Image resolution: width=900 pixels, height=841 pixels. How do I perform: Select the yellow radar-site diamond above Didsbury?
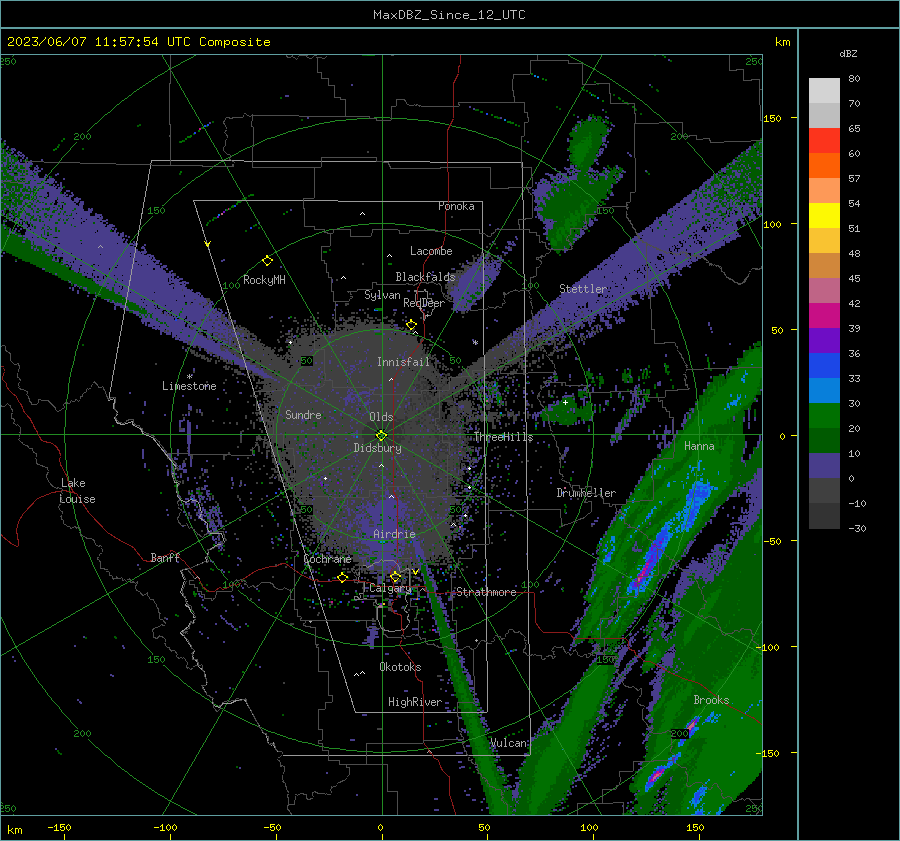[x=381, y=436]
